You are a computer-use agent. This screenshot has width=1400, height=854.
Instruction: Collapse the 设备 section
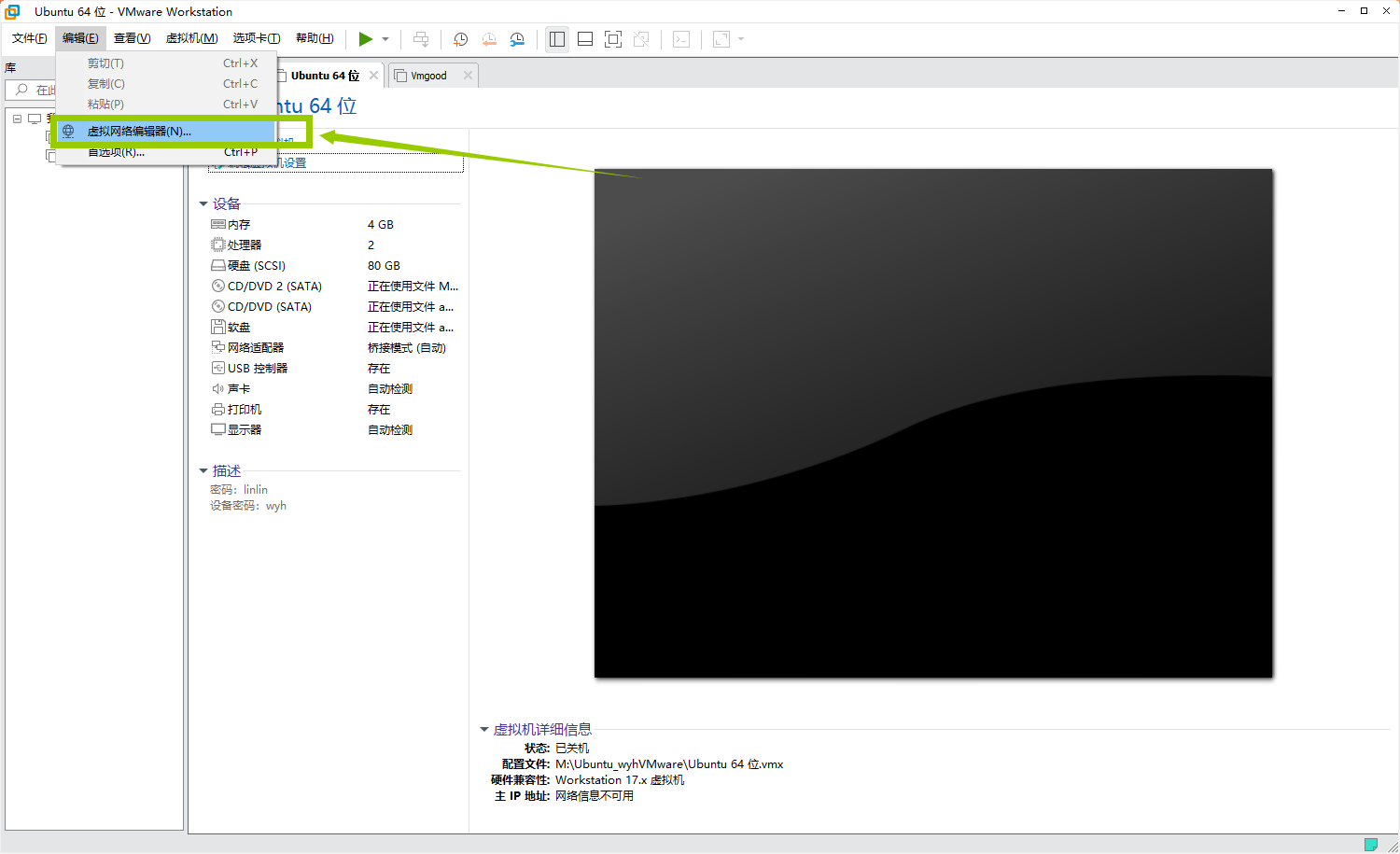click(203, 203)
